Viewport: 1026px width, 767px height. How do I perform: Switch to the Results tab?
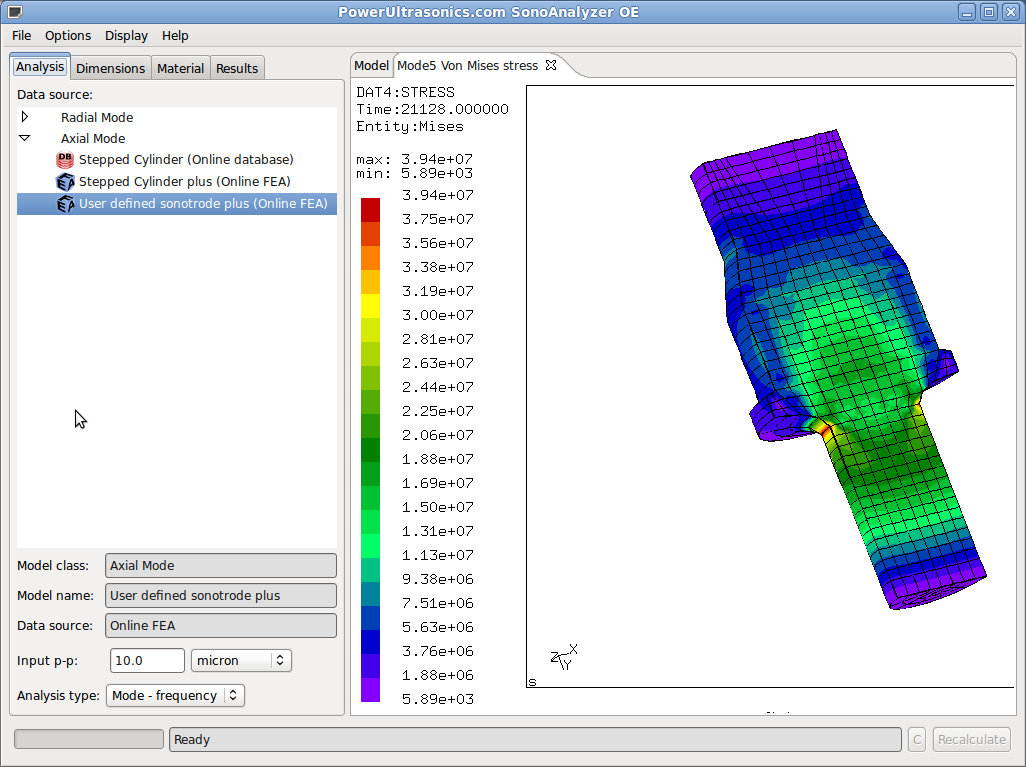pyautogui.click(x=237, y=68)
